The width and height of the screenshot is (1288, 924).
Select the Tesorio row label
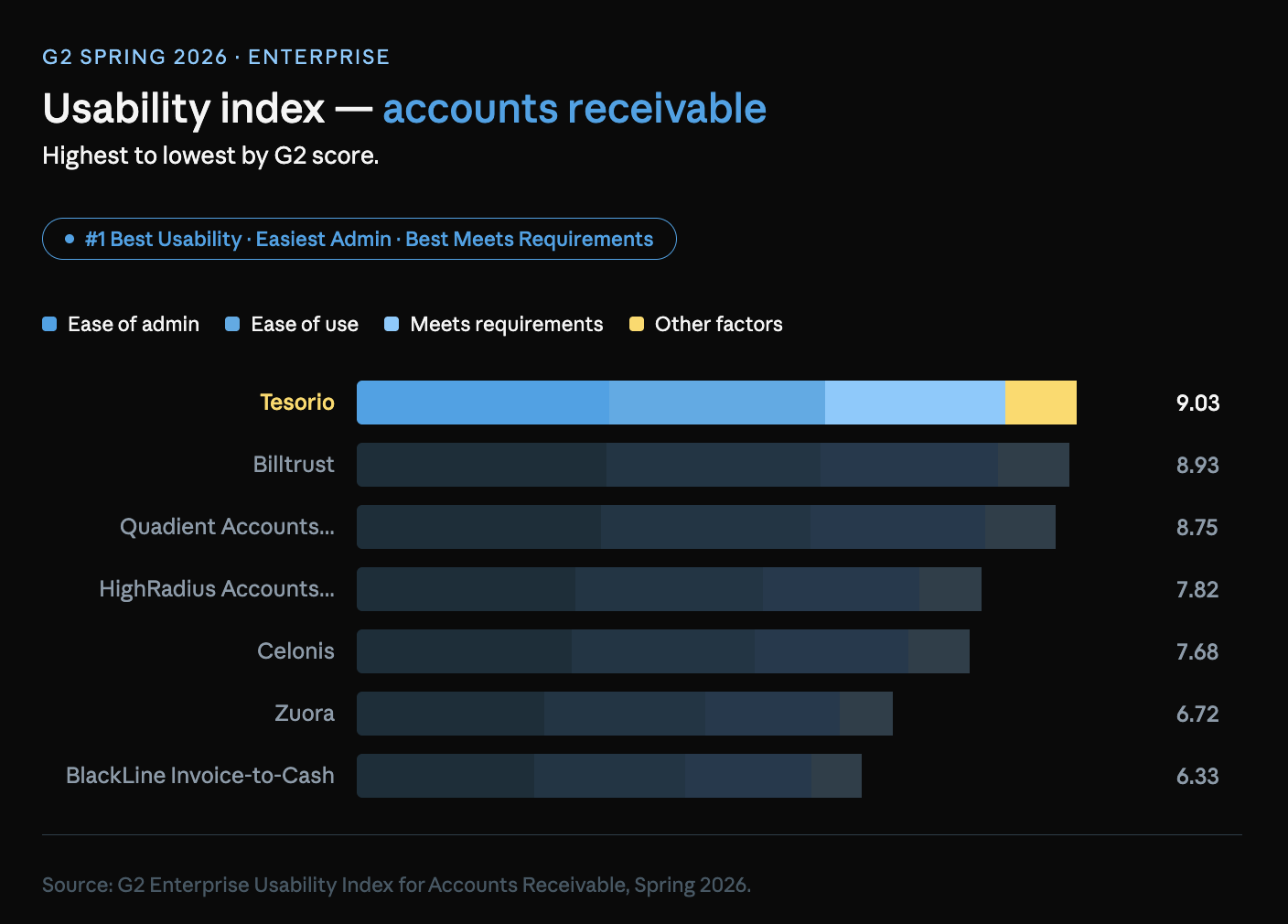click(x=296, y=403)
